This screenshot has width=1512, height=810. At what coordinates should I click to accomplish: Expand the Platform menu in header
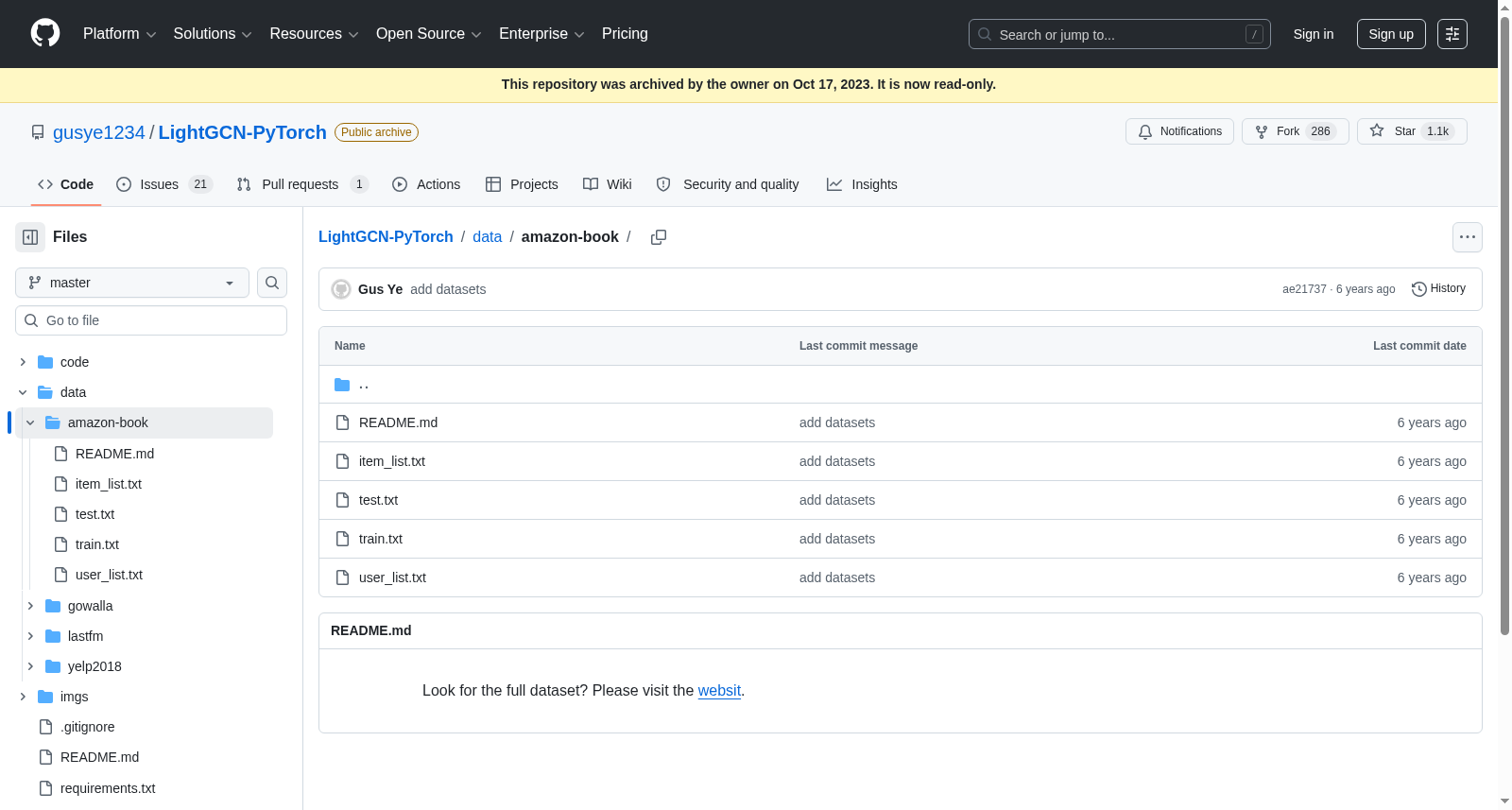pyautogui.click(x=119, y=34)
